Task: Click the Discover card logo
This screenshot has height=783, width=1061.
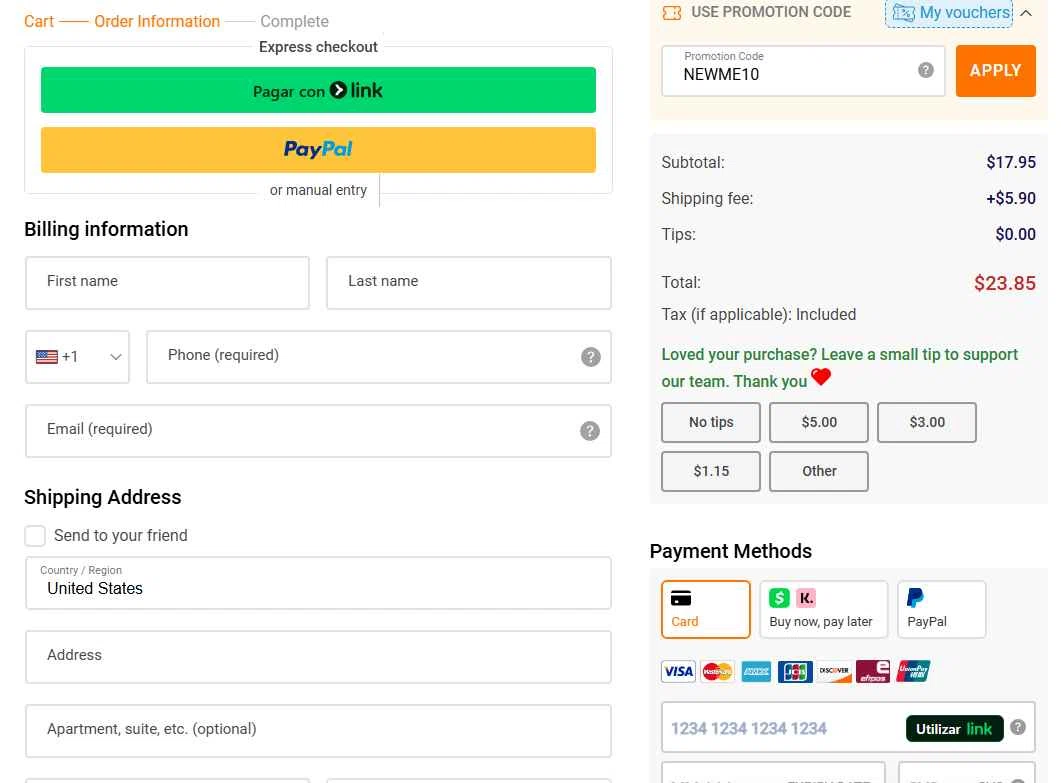Action: tap(834, 671)
